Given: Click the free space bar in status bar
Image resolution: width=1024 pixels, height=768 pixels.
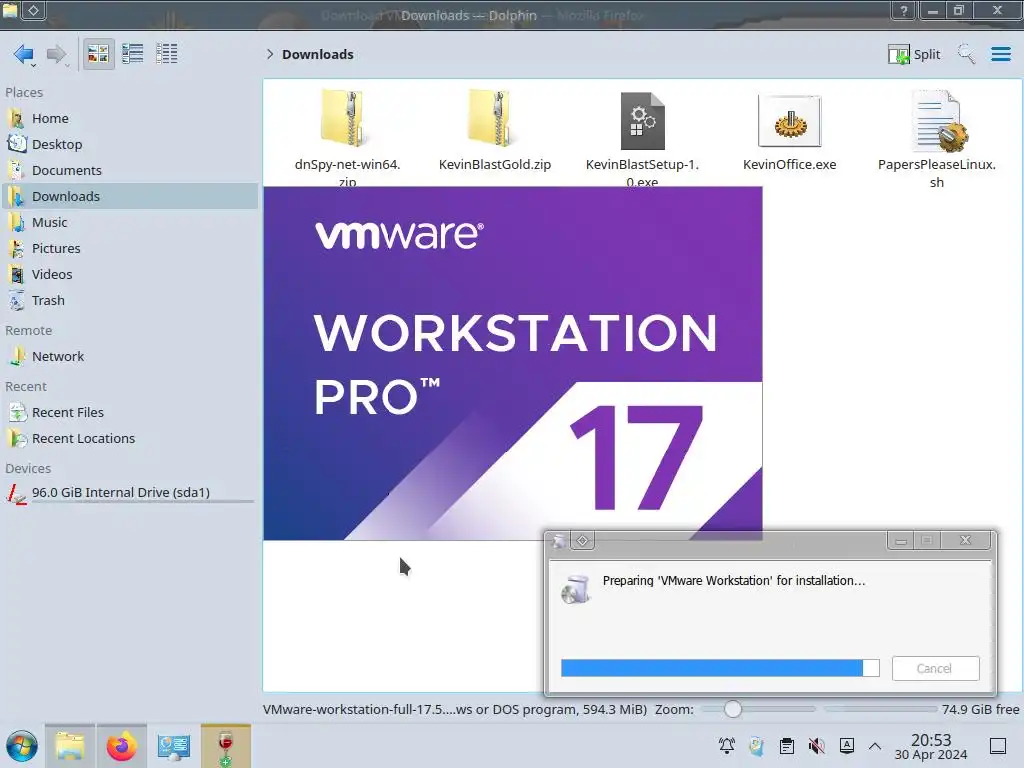Looking at the screenshot, I should pyautogui.click(x=880, y=709).
